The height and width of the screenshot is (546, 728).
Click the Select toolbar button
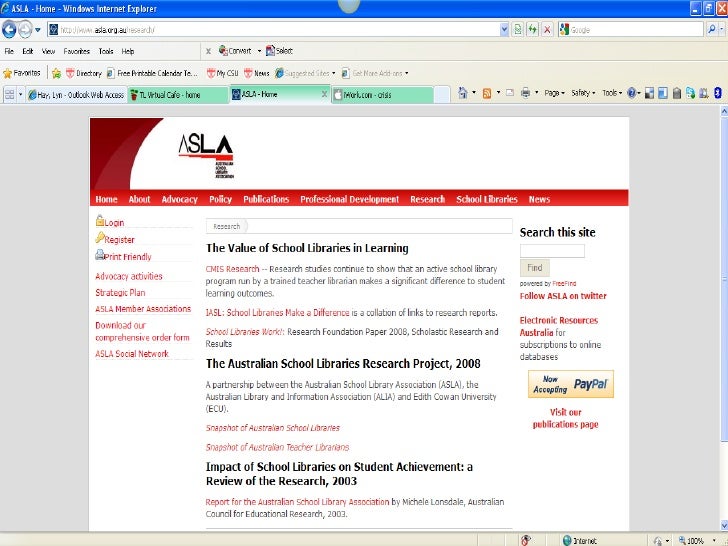pos(279,51)
